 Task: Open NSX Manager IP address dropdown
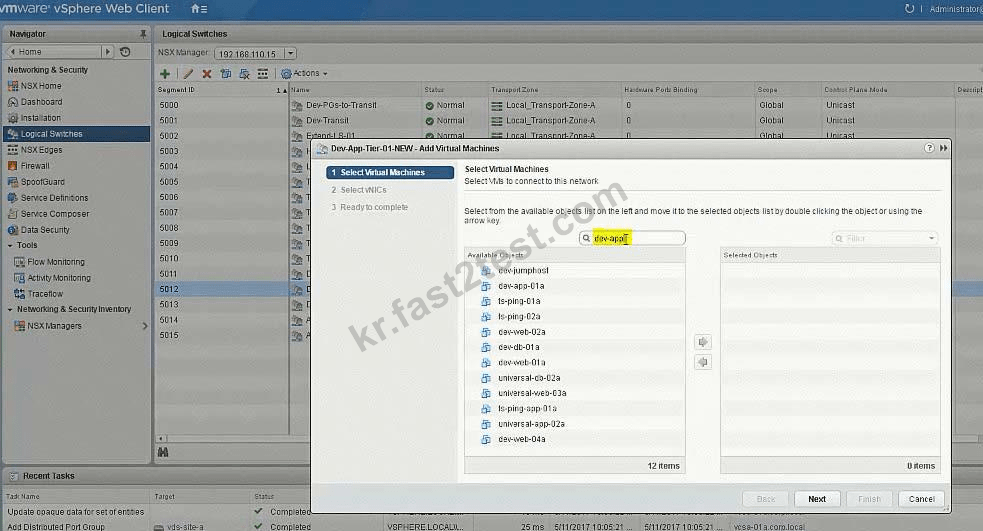point(290,54)
